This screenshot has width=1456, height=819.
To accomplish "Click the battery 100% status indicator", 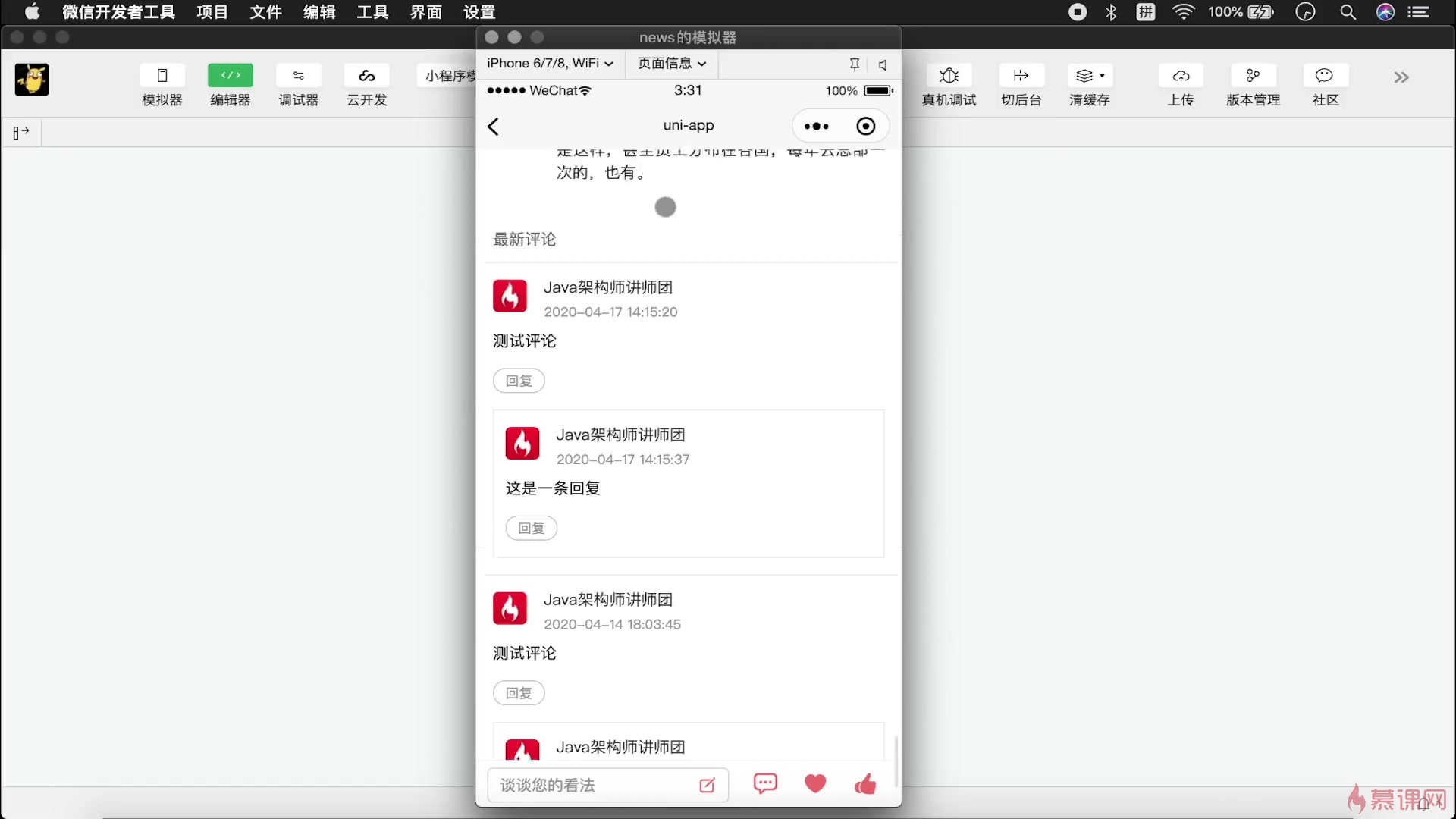I will tap(1241, 12).
